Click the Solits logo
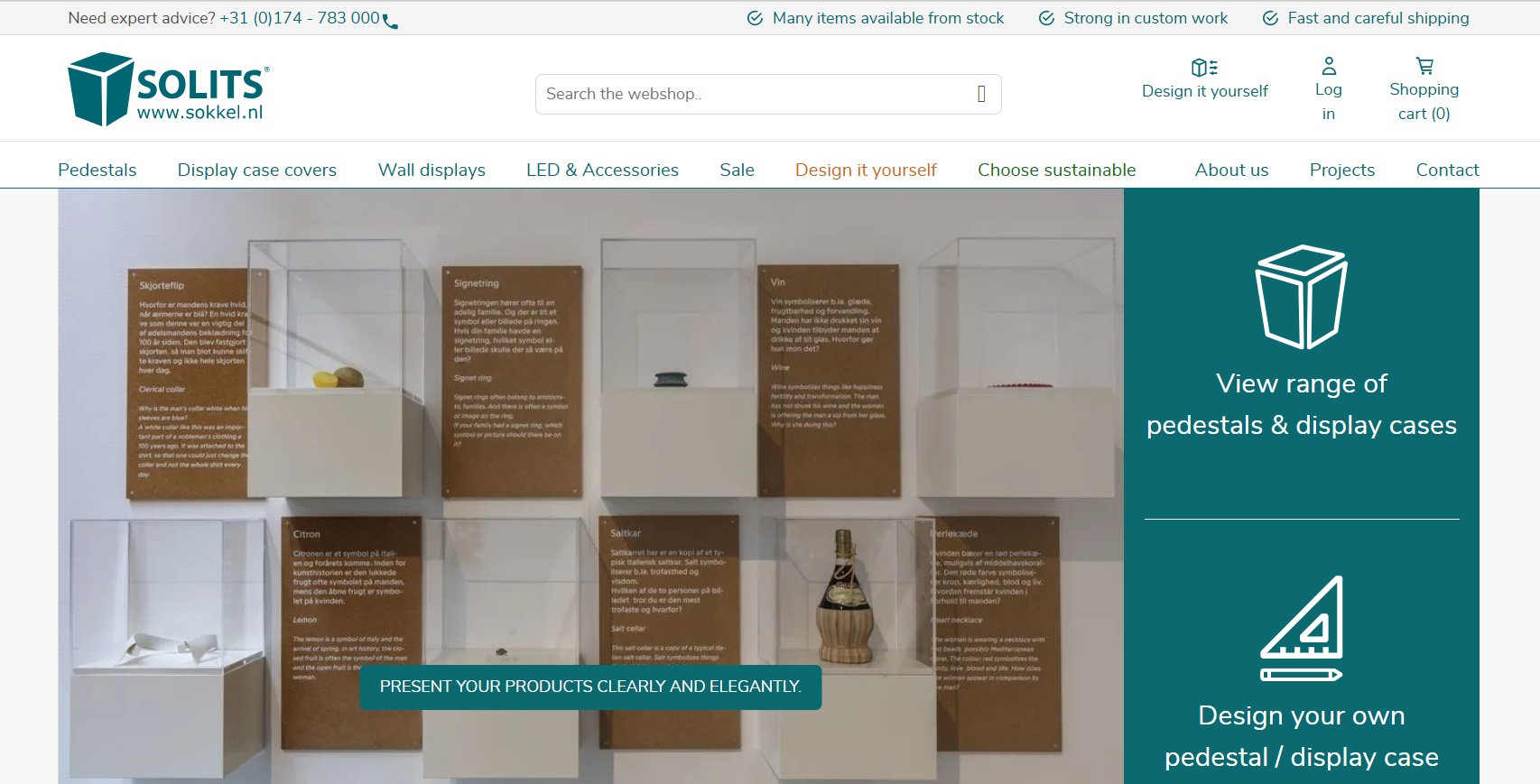The height and width of the screenshot is (784, 1540). pos(168,88)
